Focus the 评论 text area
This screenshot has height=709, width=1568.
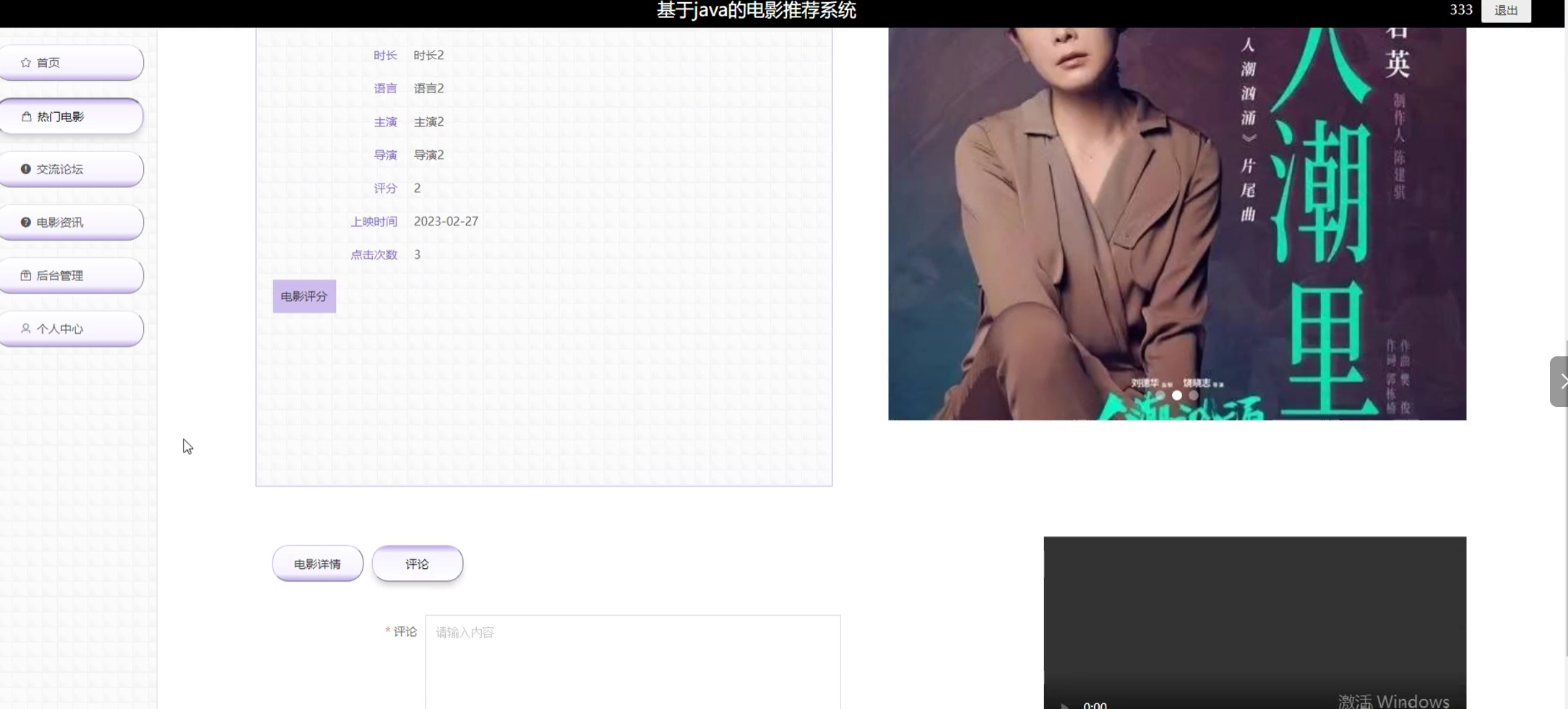coord(633,662)
